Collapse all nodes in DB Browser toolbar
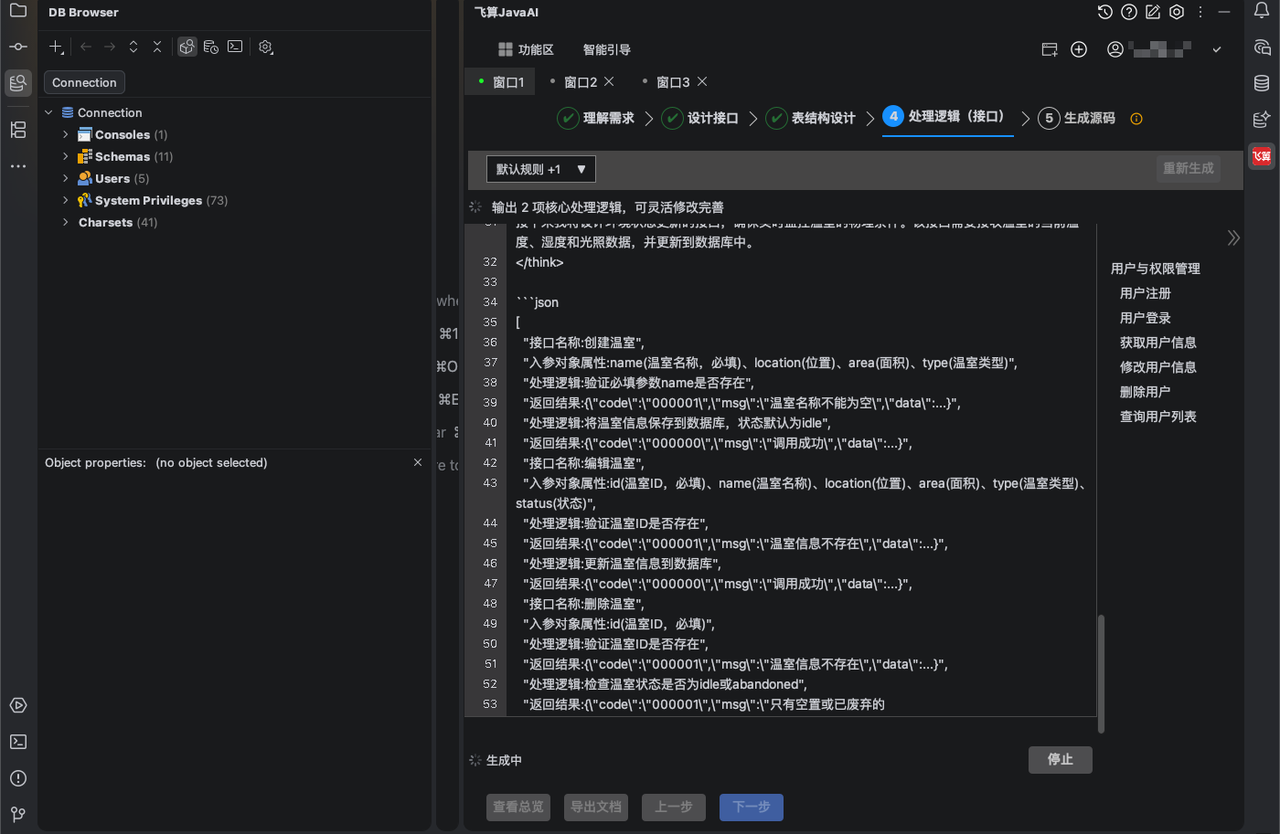Screen dimensions: 1280x834 (x=157, y=47)
